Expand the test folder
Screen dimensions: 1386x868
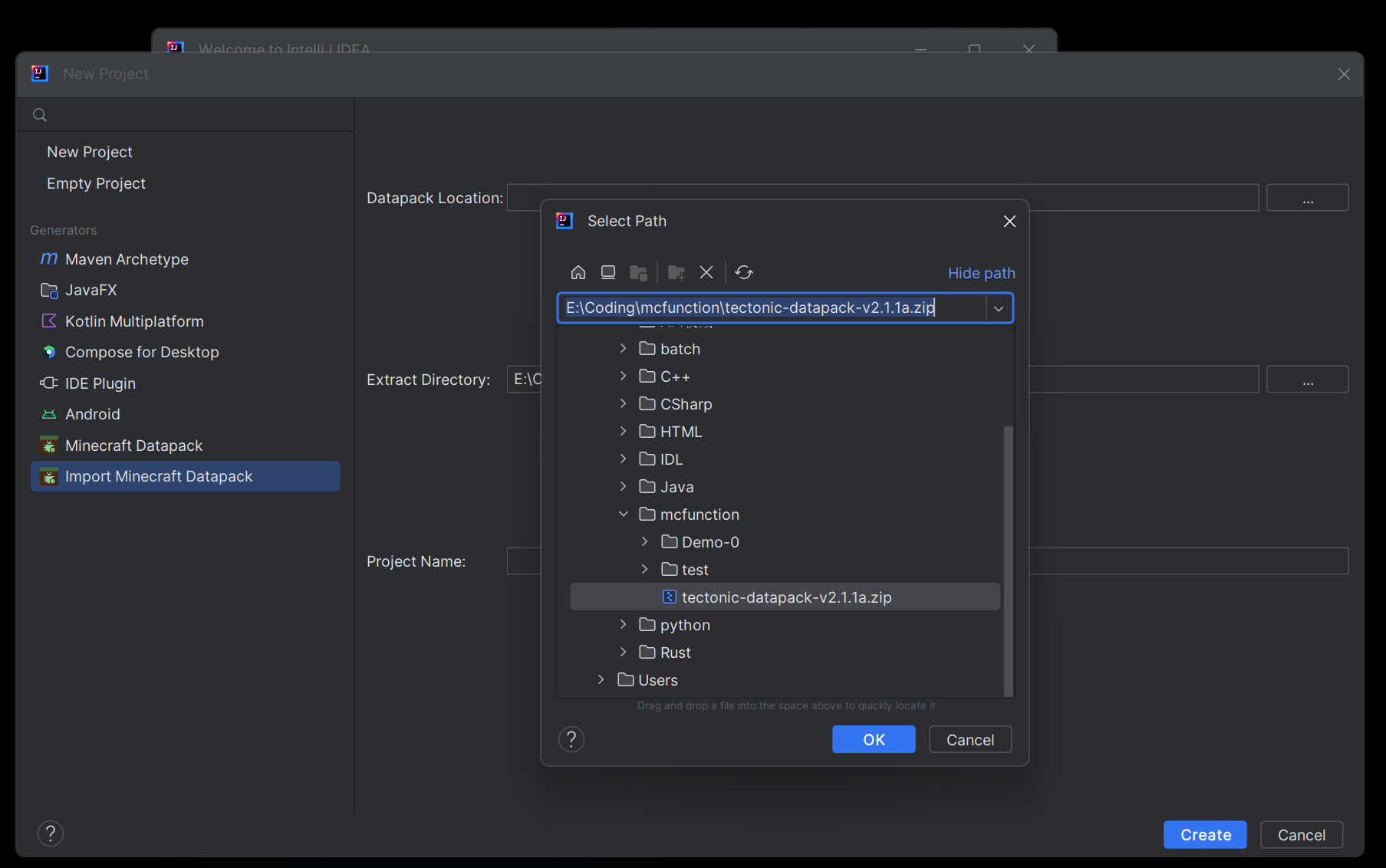pyautogui.click(x=644, y=570)
